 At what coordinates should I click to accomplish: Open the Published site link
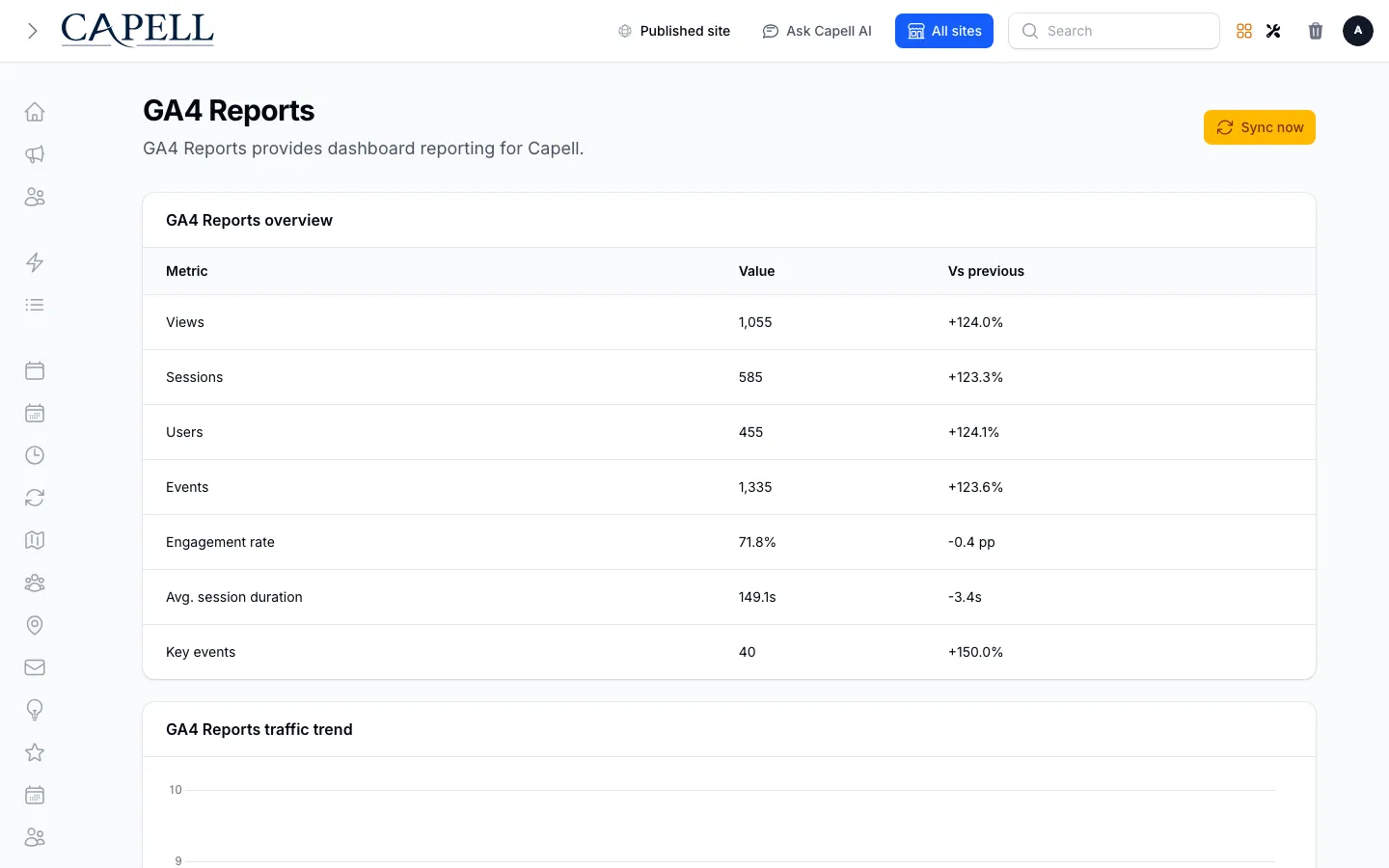674,31
